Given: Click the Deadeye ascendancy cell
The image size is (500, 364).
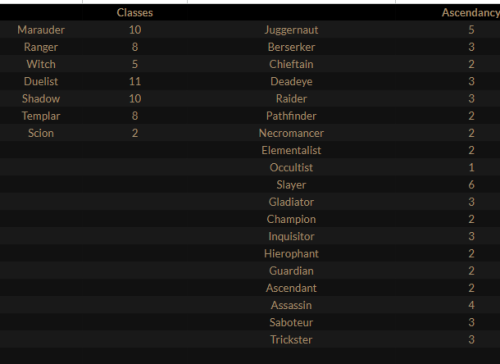Looking at the screenshot, I should pyautogui.click(x=291, y=82).
